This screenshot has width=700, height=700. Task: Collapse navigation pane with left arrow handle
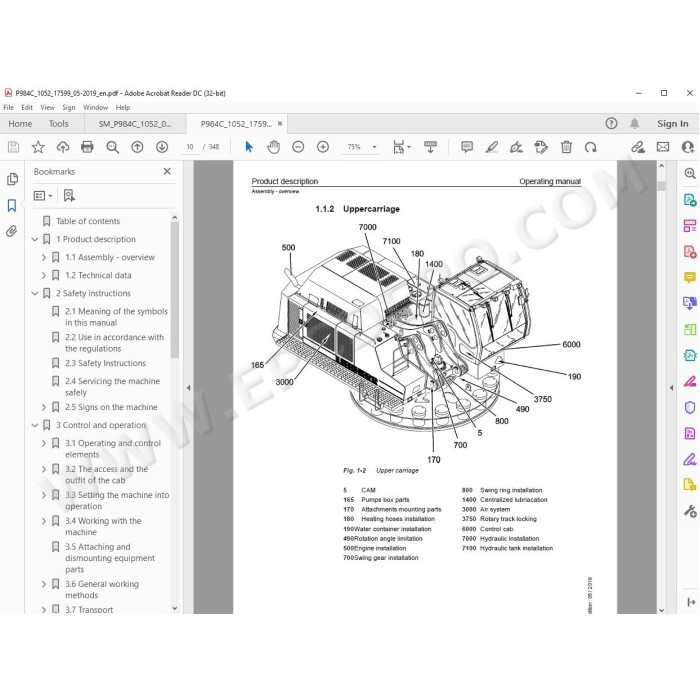[x=188, y=388]
